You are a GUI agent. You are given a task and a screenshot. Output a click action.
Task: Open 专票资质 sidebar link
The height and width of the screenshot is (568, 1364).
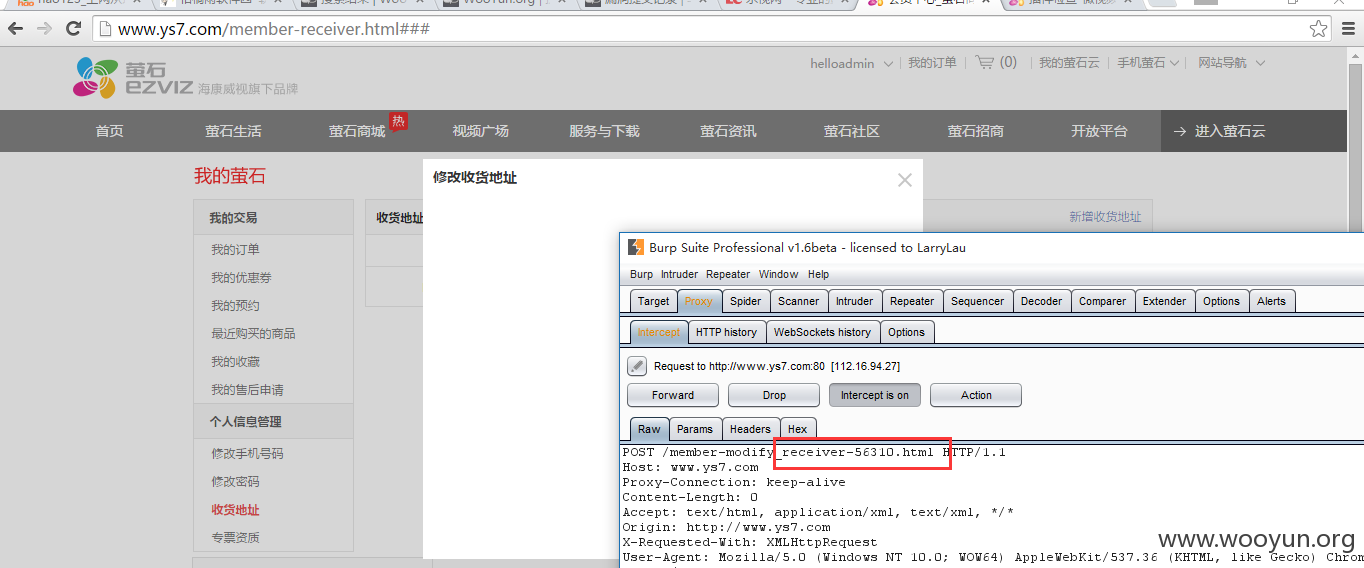pyautogui.click(x=235, y=538)
